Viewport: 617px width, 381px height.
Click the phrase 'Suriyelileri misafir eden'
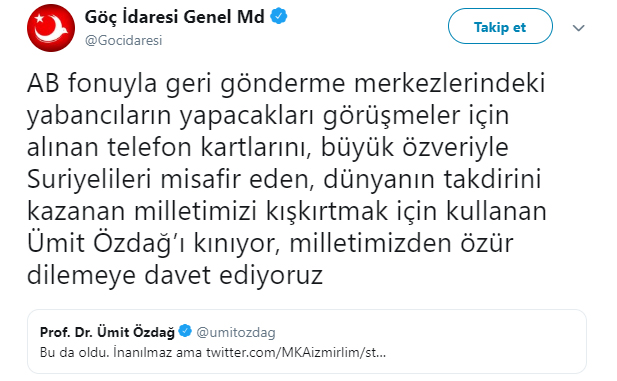coord(170,179)
